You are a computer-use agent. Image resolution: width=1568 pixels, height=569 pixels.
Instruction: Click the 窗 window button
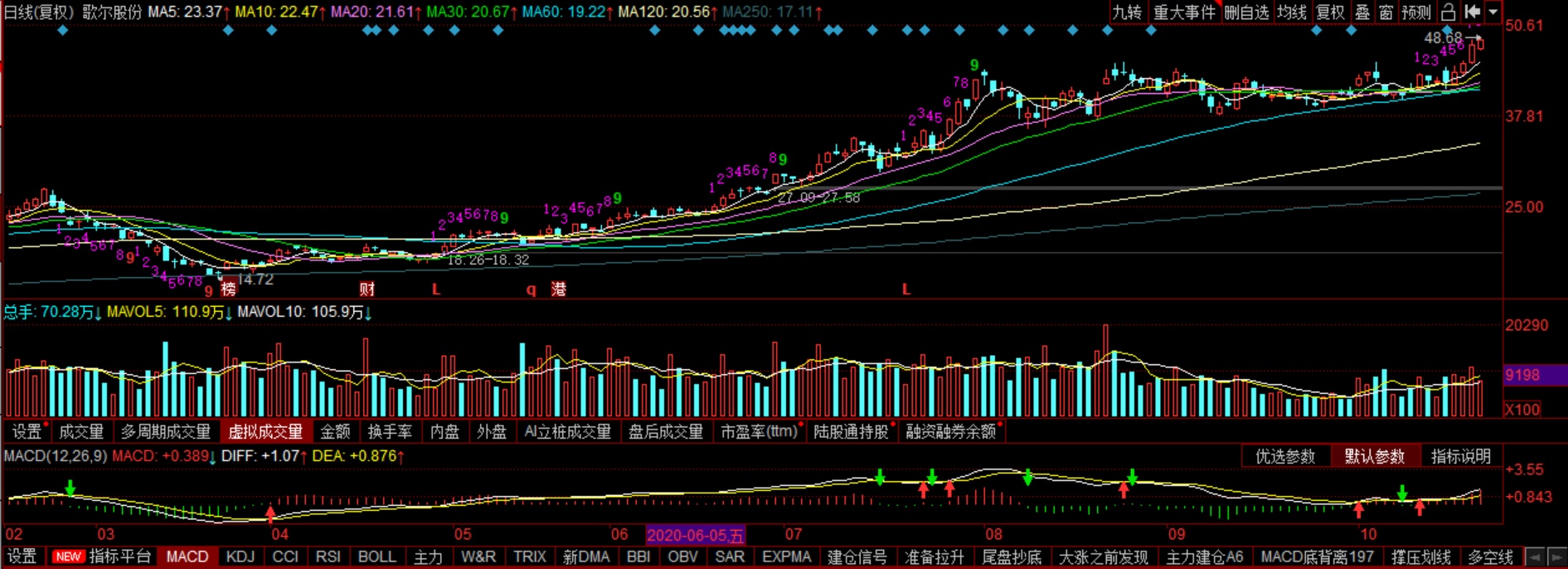(x=1386, y=12)
